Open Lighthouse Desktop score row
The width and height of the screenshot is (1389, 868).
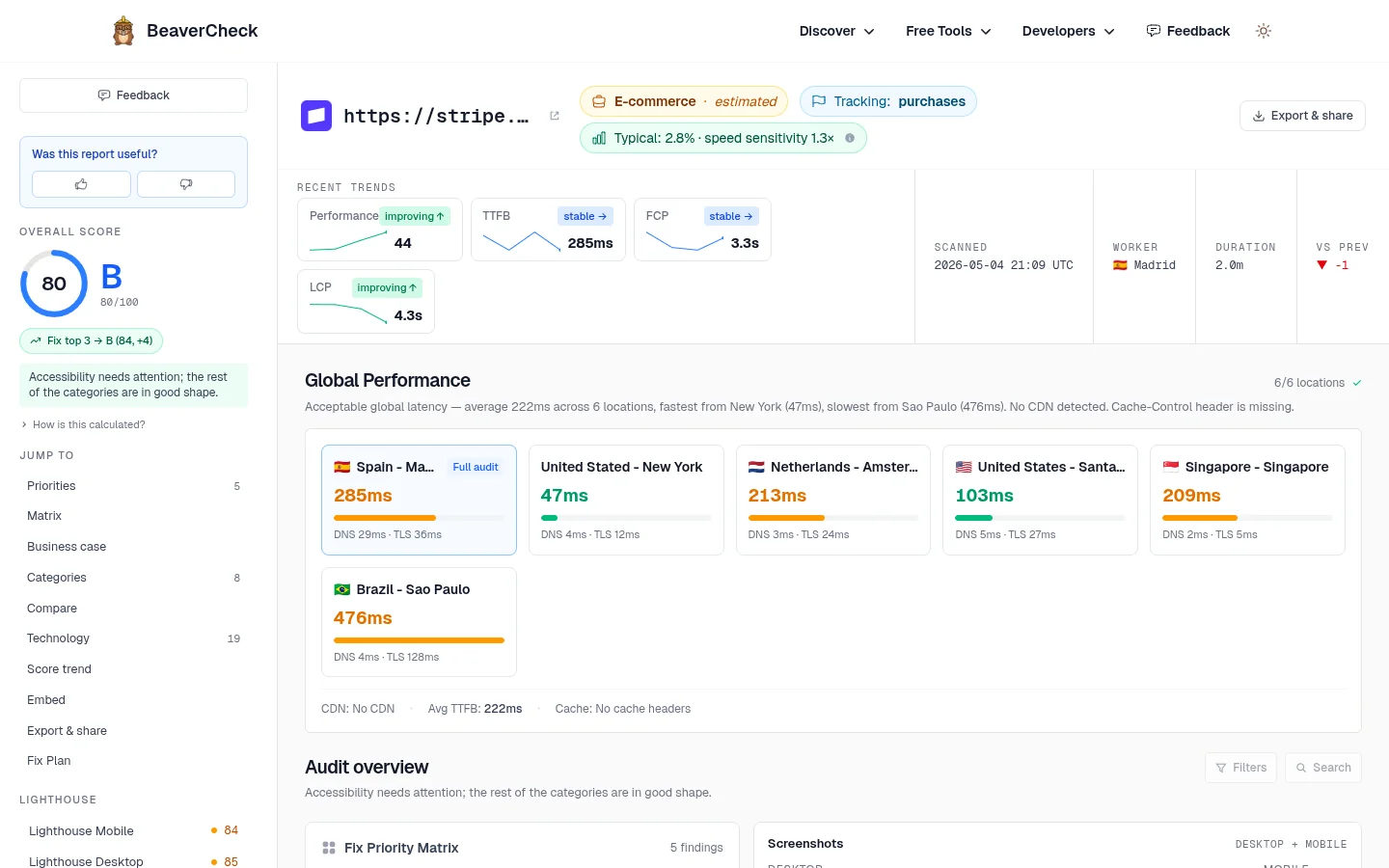click(133, 861)
